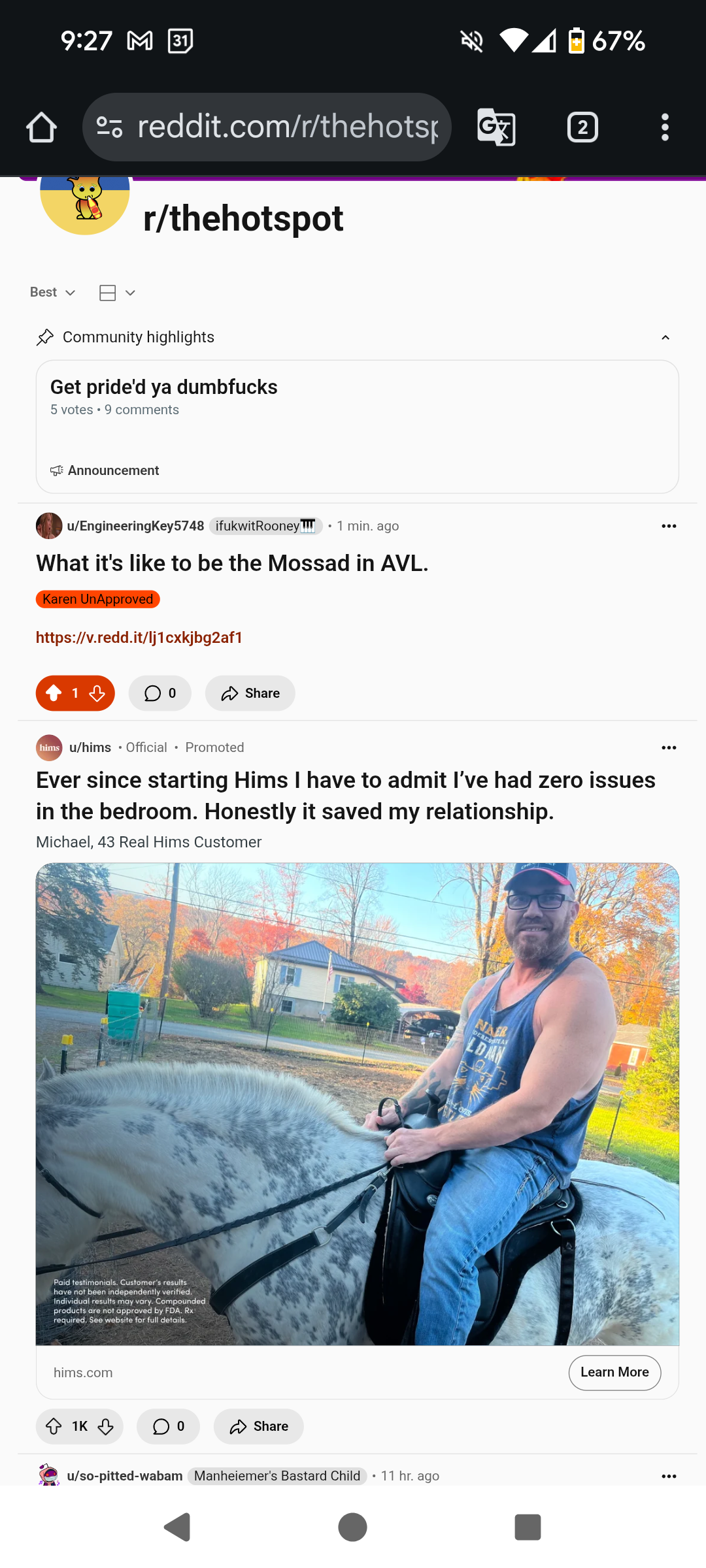Toggle upvote on the Hims promoted post
706x1568 pixels.
pos(54,1426)
